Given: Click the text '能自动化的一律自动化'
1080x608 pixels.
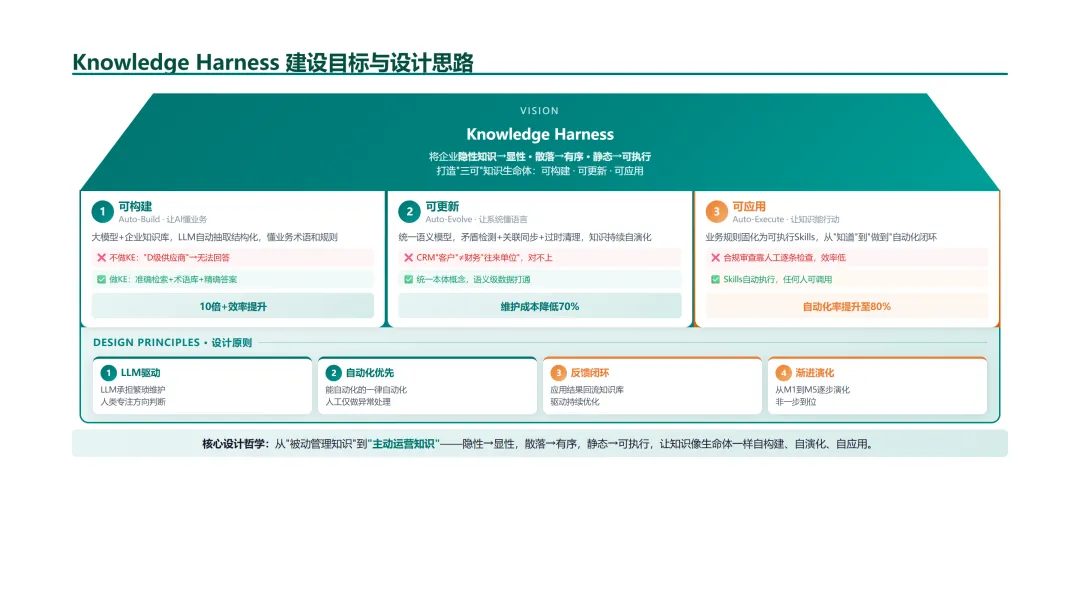Looking at the screenshot, I should (x=366, y=390).
